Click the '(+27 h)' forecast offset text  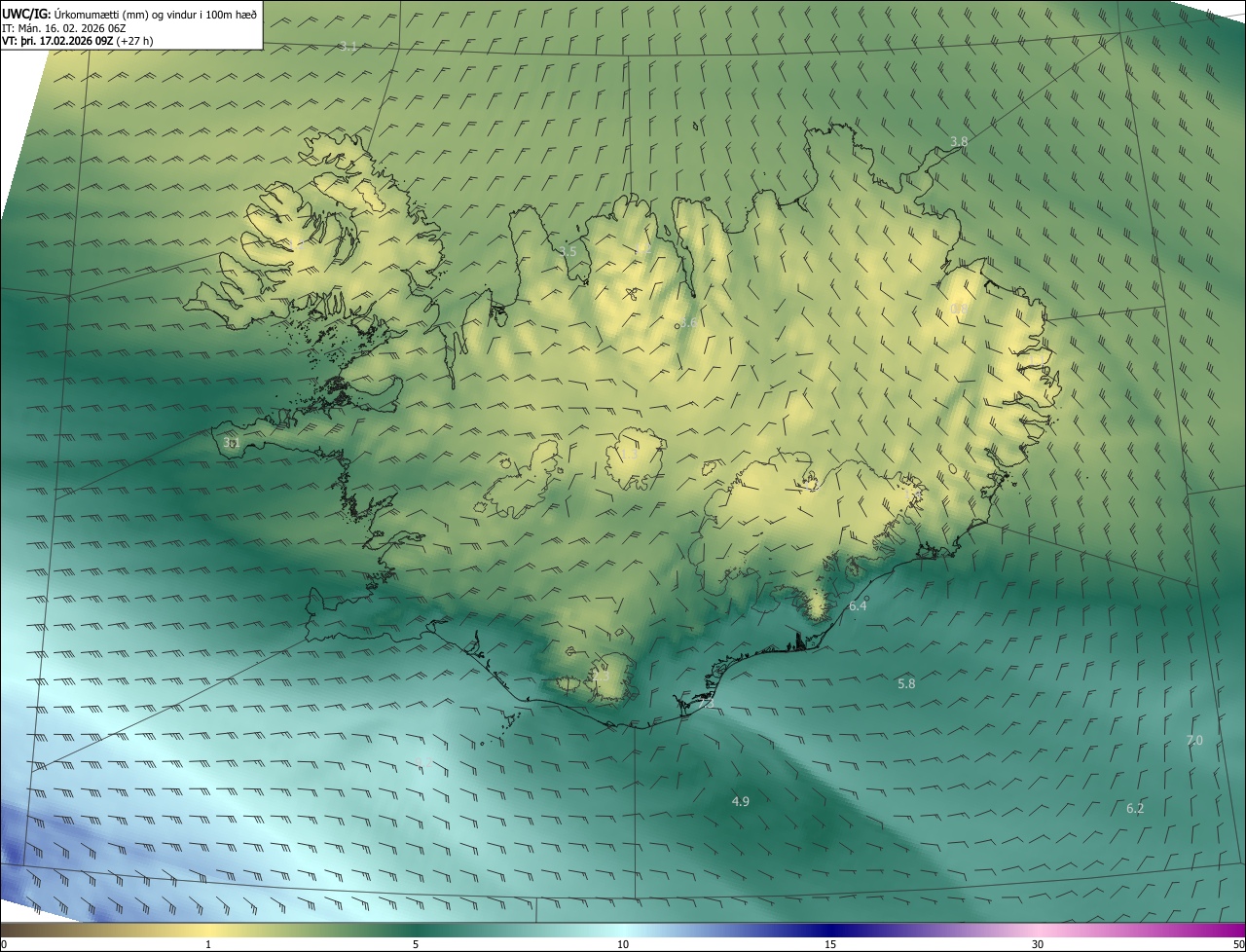click(134, 41)
